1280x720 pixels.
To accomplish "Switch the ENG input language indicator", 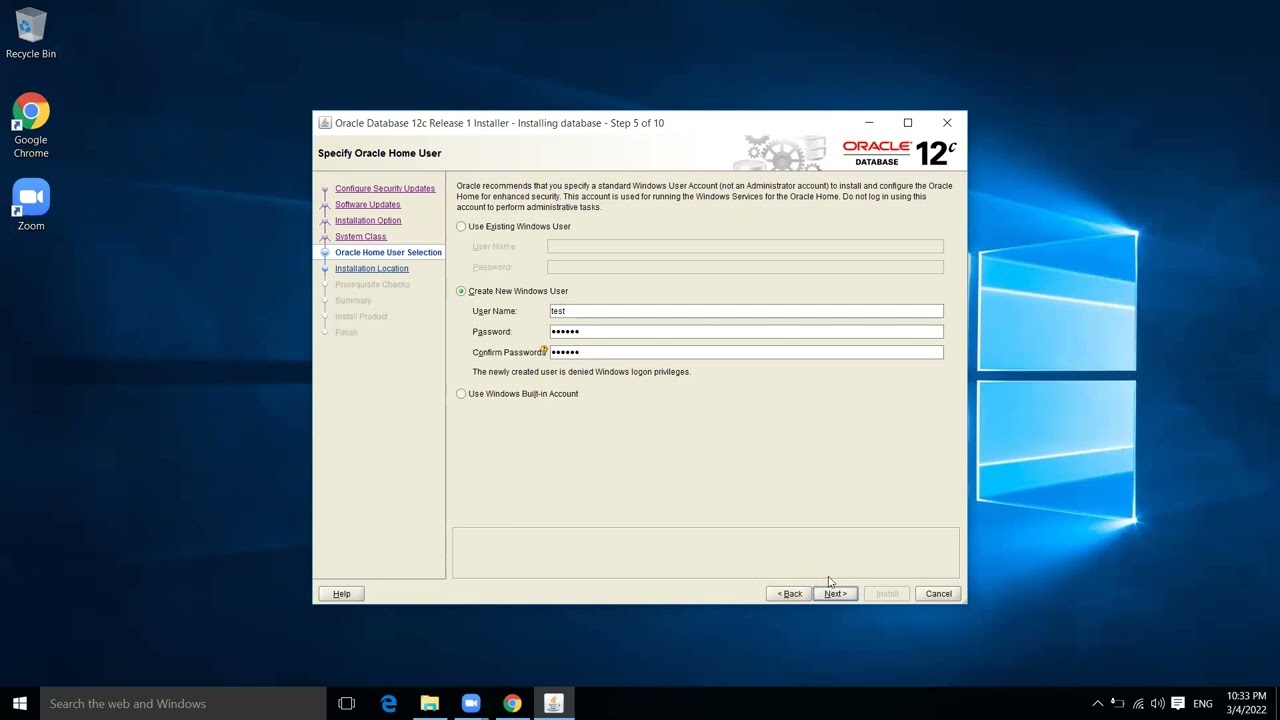I will (x=1203, y=704).
